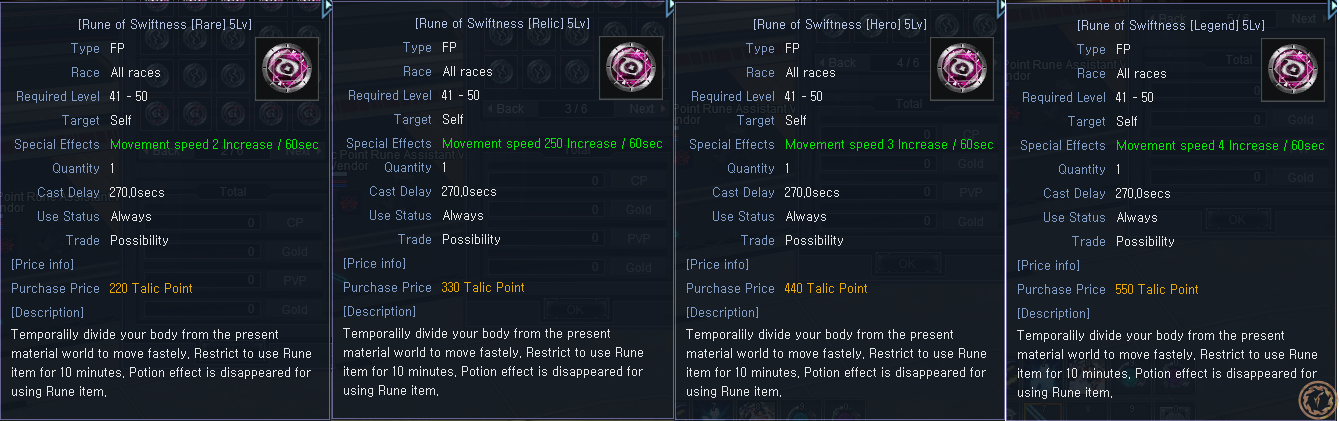Click the Legend rune's Movement speed 4 effect text
This screenshot has width=1340, height=421.
click(1219, 145)
